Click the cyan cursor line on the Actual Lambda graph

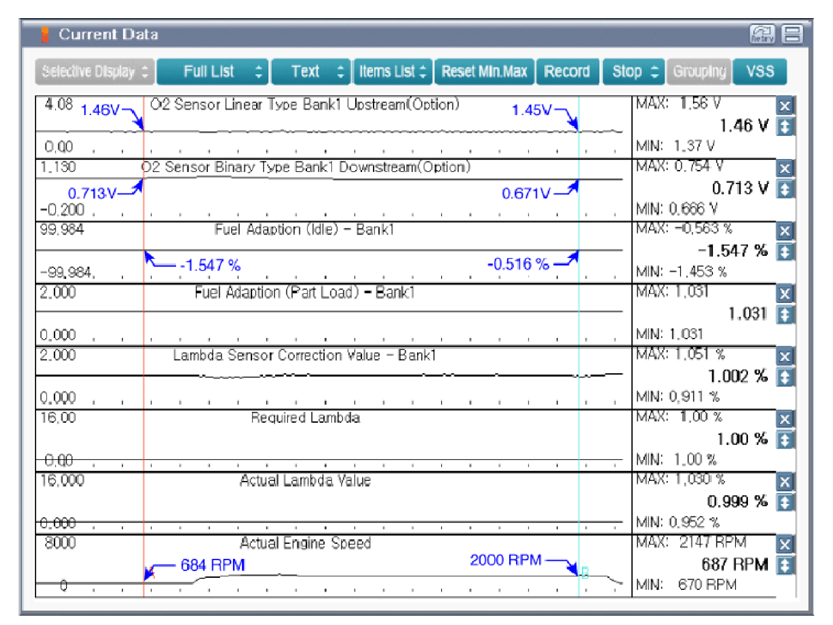click(578, 500)
